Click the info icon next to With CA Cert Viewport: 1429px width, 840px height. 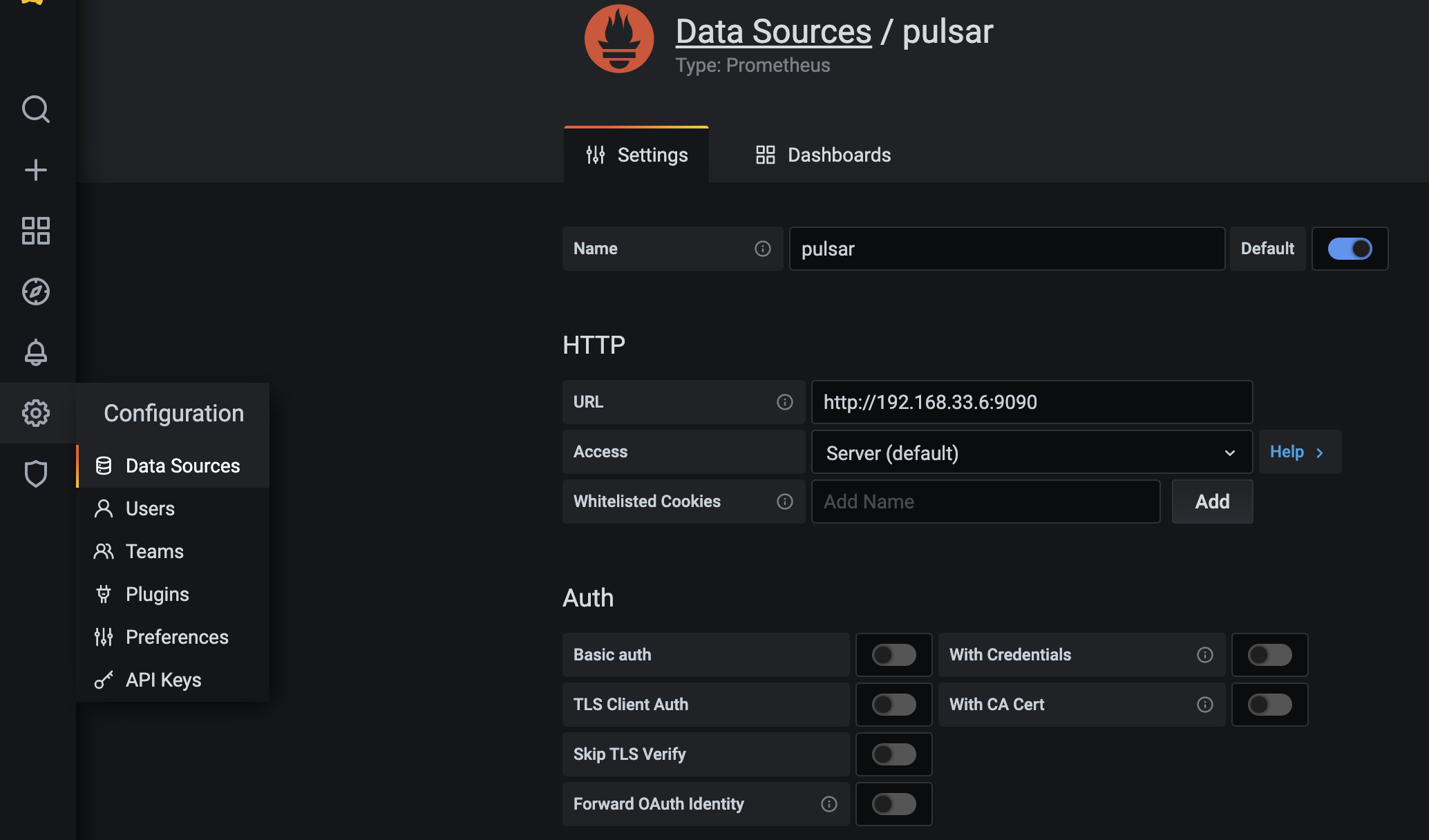tap(1205, 705)
